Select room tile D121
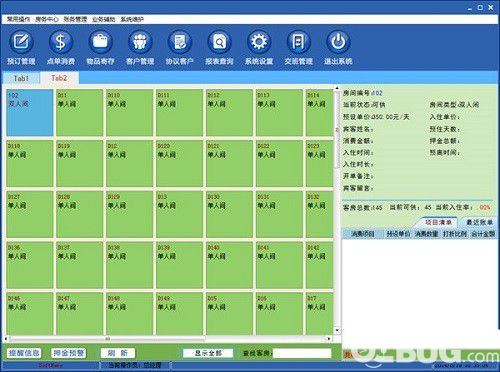500x372 pixels. (x=229, y=163)
